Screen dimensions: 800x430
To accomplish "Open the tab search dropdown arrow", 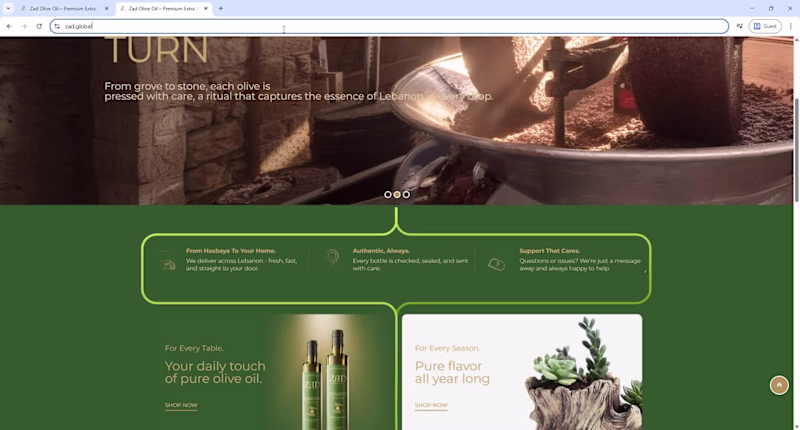I will point(8,8).
